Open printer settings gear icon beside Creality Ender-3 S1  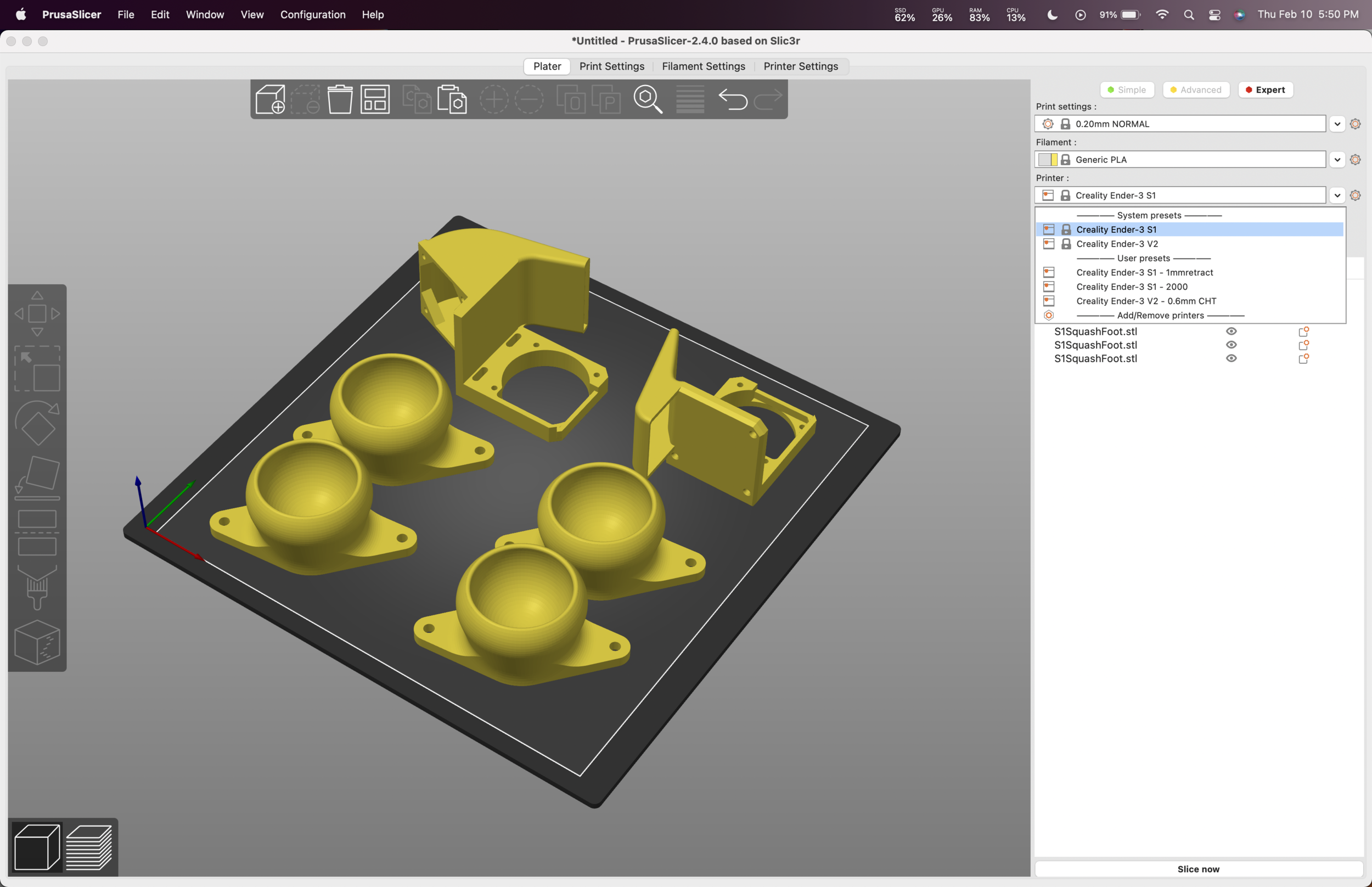tap(1356, 195)
